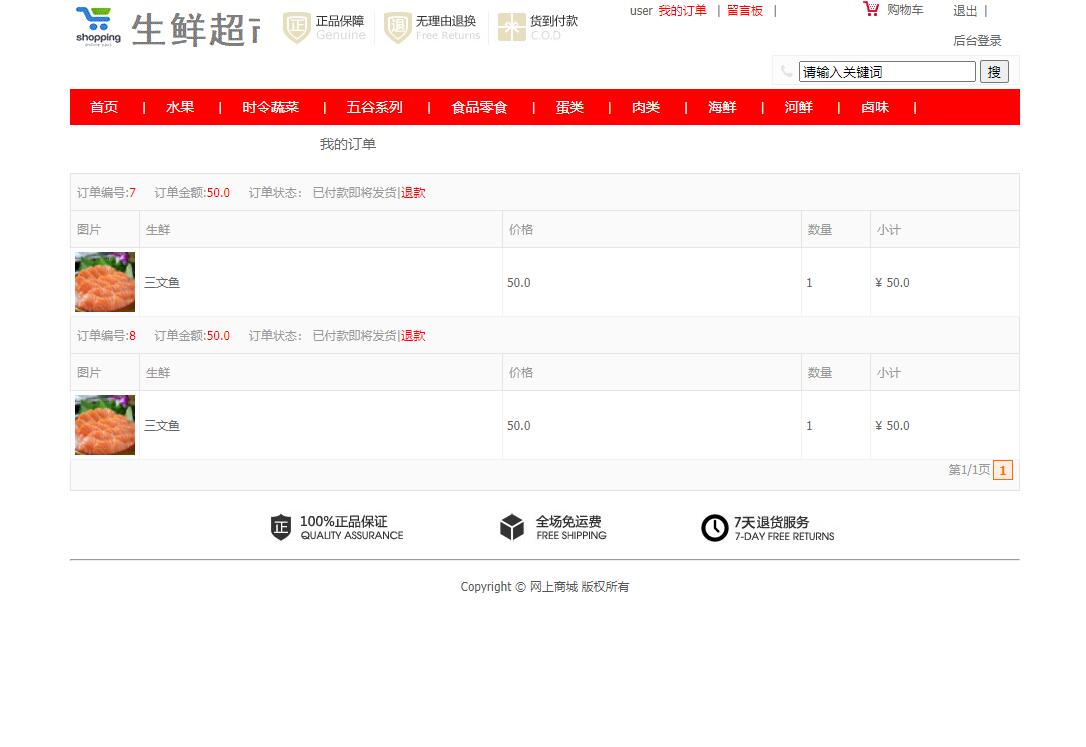The height and width of the screenshot is (747, 1086).
Task: Open the 我的订单 page
Action: click(682, 10)
